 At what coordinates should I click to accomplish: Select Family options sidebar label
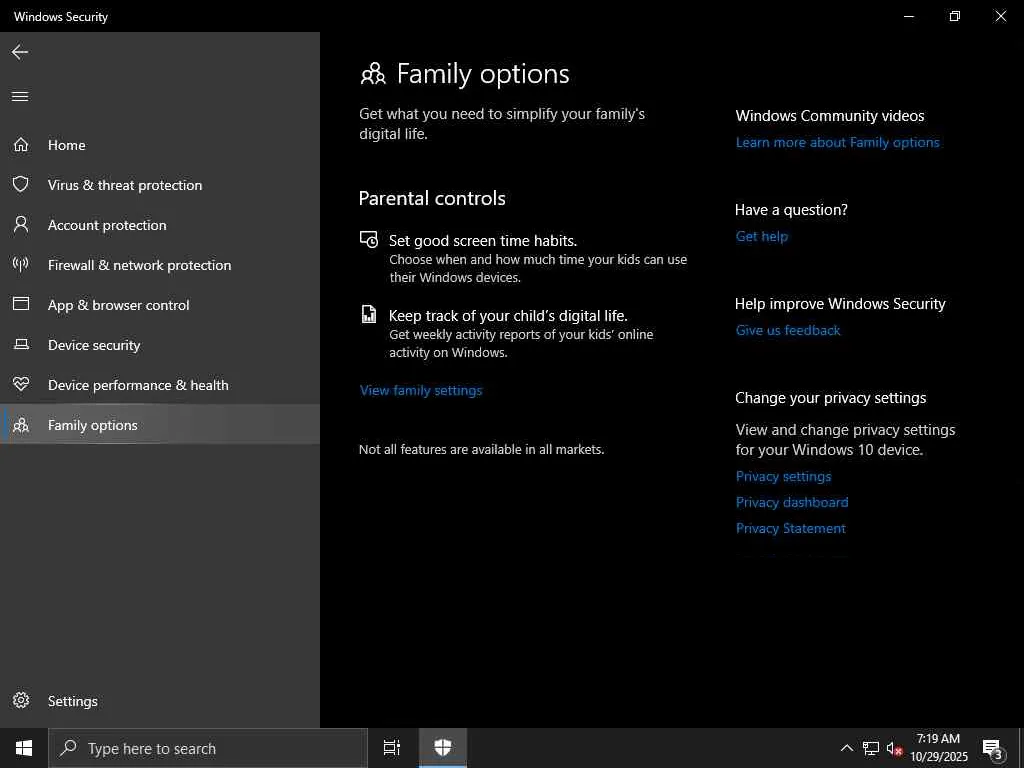[93, 425]
